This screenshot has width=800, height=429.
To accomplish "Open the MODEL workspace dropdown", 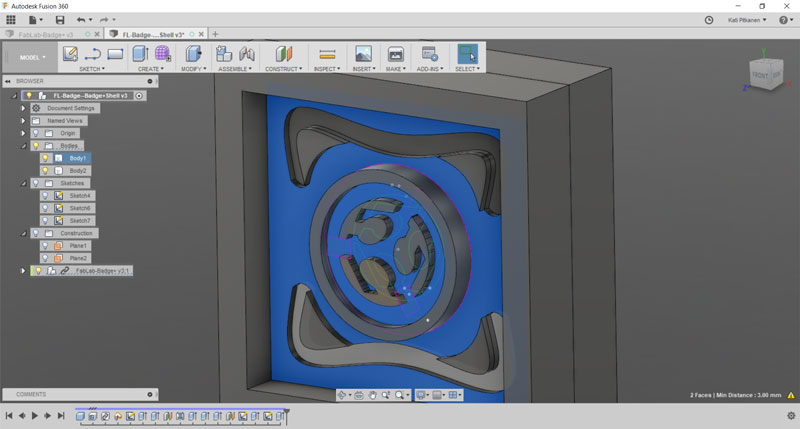I will coord(33,57).
